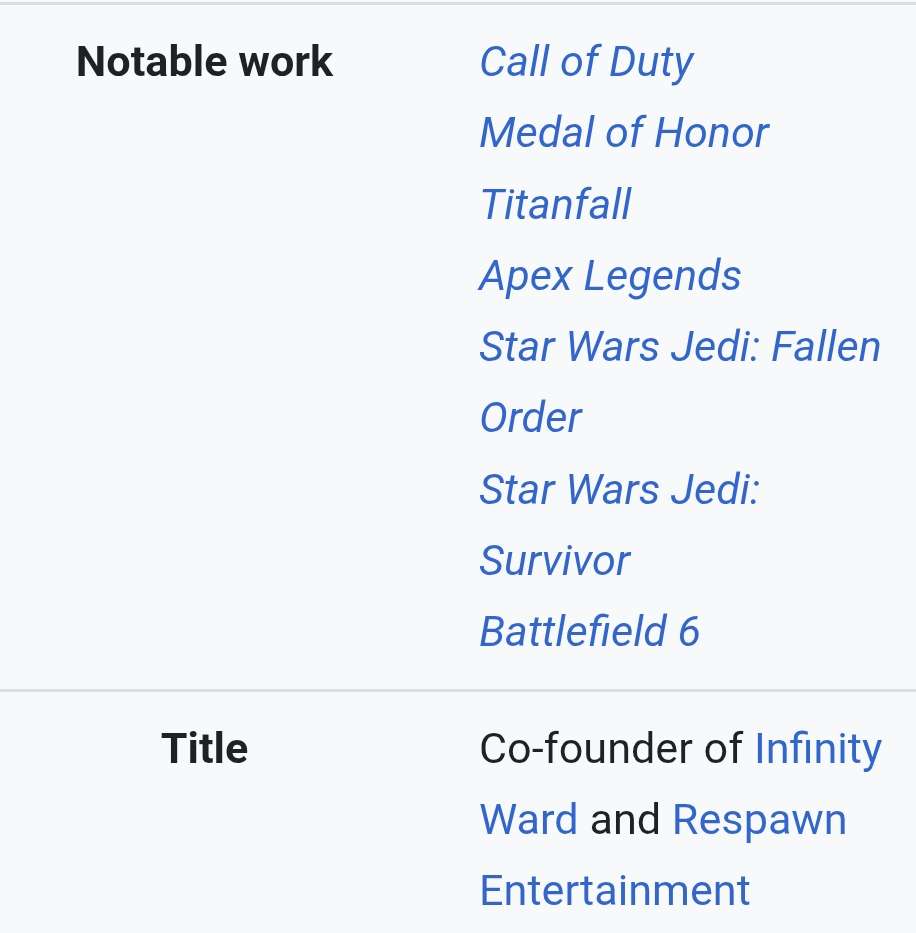Click the word Duty in the first link

(x=651, y=62)
